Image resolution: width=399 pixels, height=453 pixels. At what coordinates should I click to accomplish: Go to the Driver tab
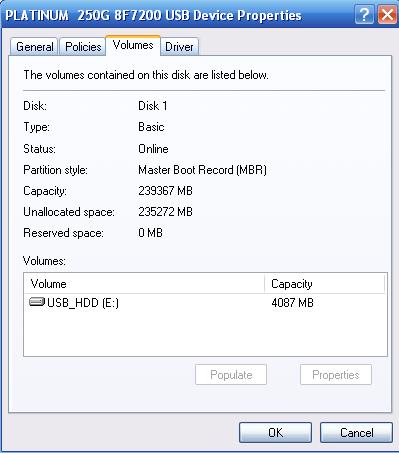(179, 47)
